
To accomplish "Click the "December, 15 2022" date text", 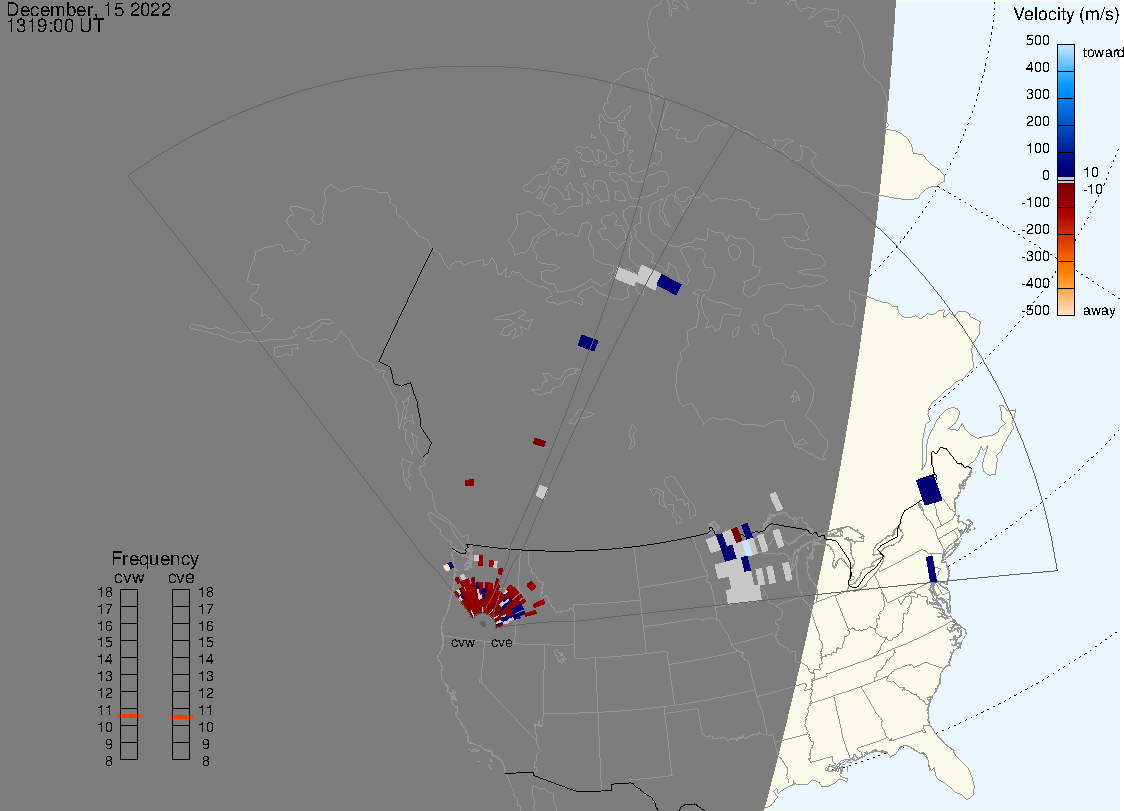I will click(89, 9).
